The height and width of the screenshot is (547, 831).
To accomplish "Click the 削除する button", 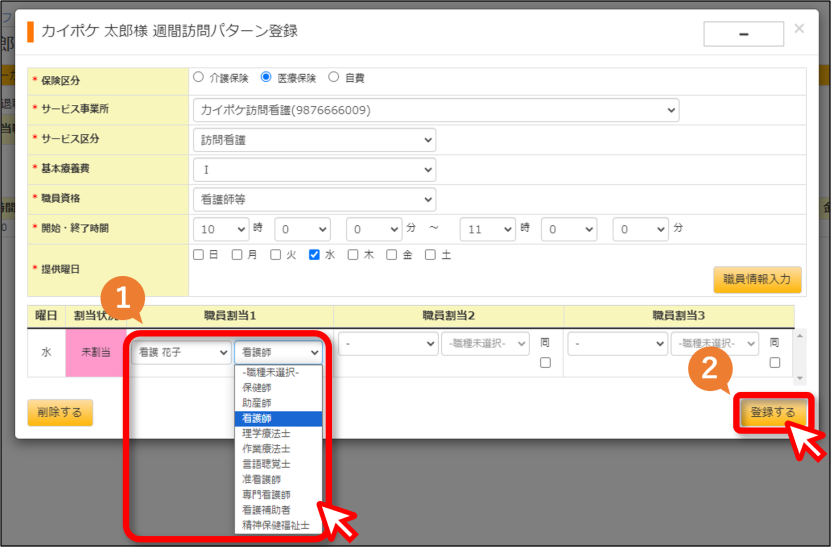I will 60,412.
